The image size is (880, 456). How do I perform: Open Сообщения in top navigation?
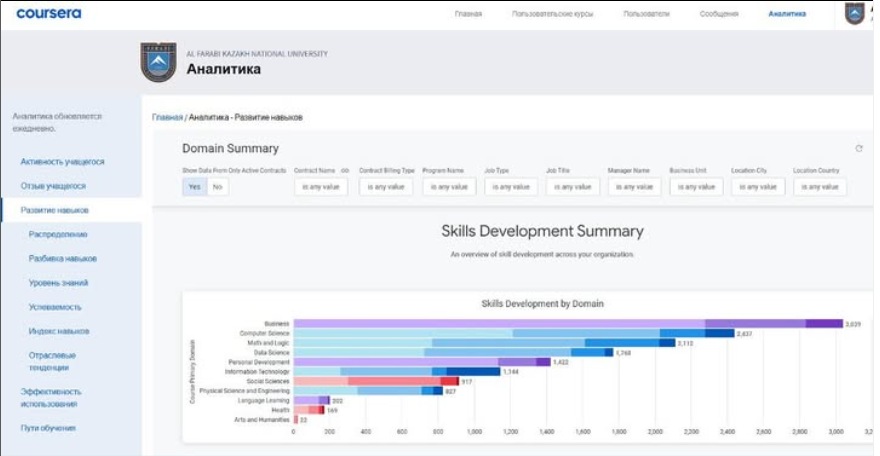719,13
